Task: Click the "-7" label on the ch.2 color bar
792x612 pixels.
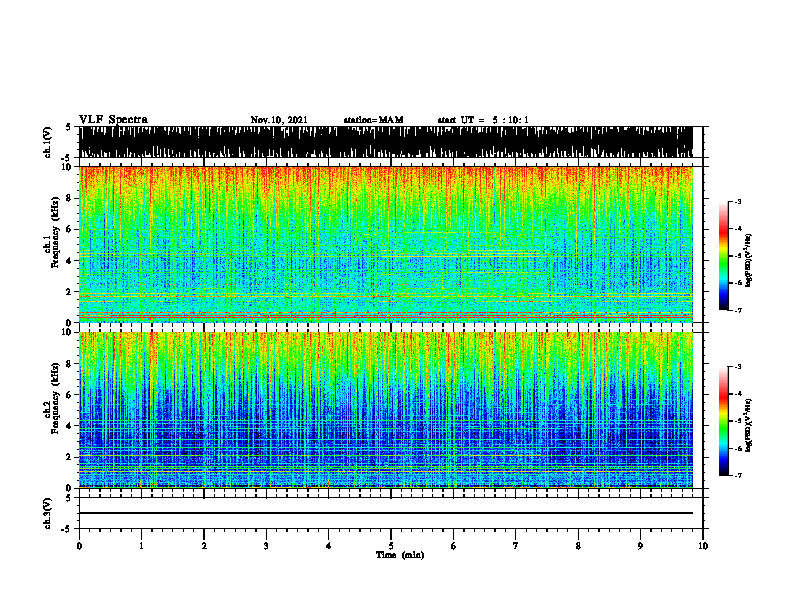Action: point(737,476)
